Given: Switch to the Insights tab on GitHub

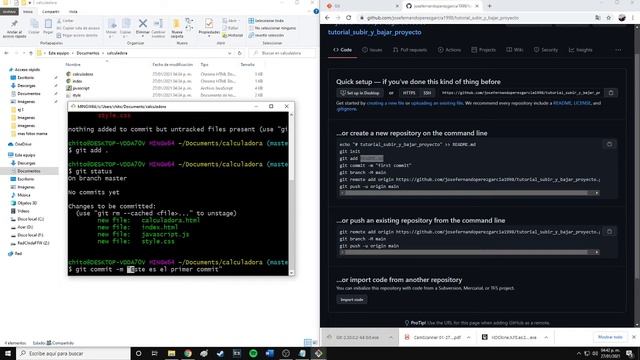Looking at the screenshot, I should (x=580, y=50).
